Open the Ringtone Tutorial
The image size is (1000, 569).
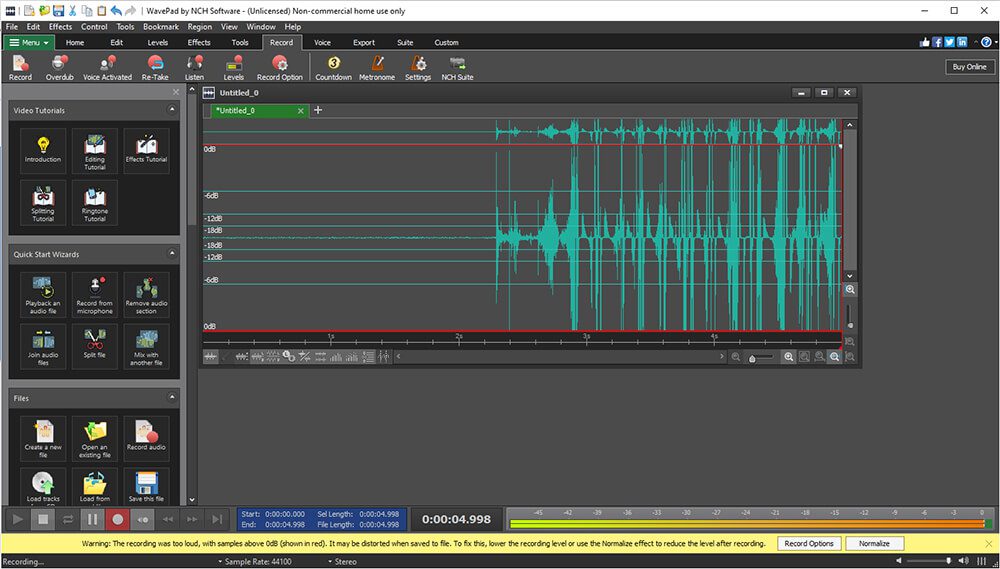click(x=94, y=202)
